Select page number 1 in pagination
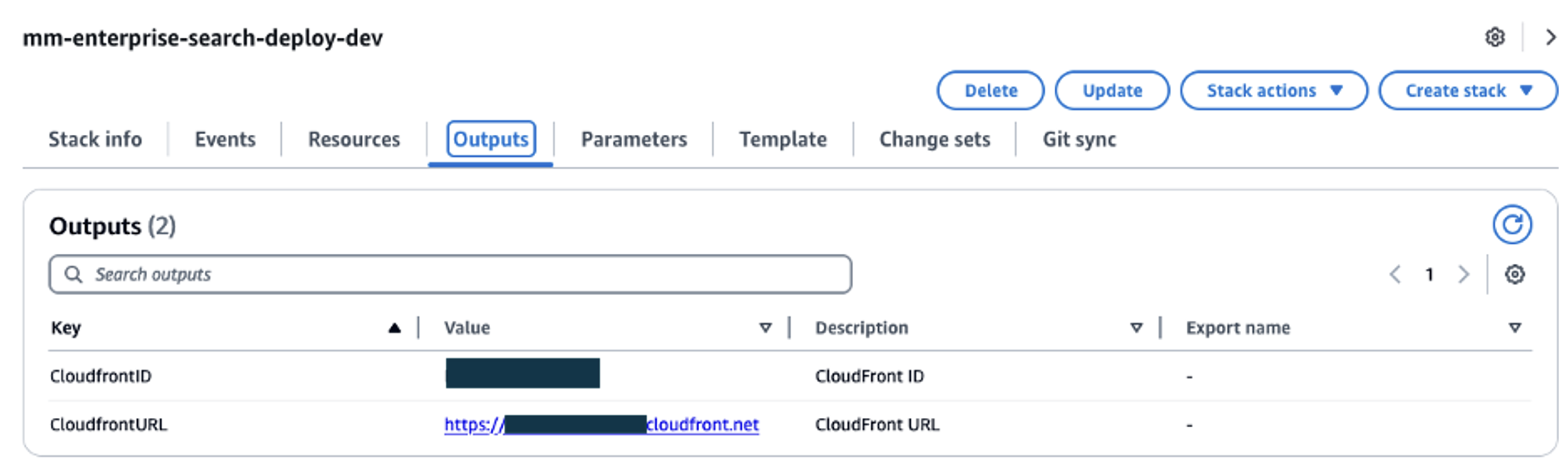This screenshot has width=1568, height=476. tap(1429, 275)
